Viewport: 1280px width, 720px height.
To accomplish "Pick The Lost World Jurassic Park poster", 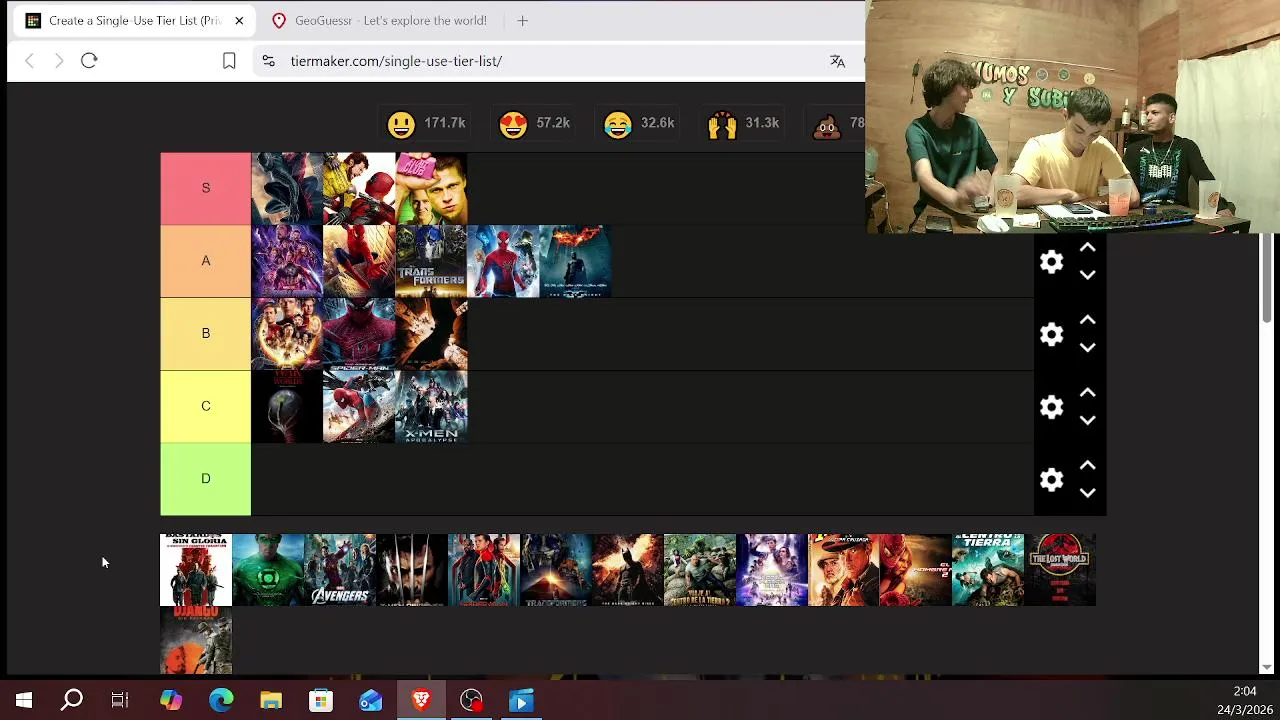I will 1060,570.
